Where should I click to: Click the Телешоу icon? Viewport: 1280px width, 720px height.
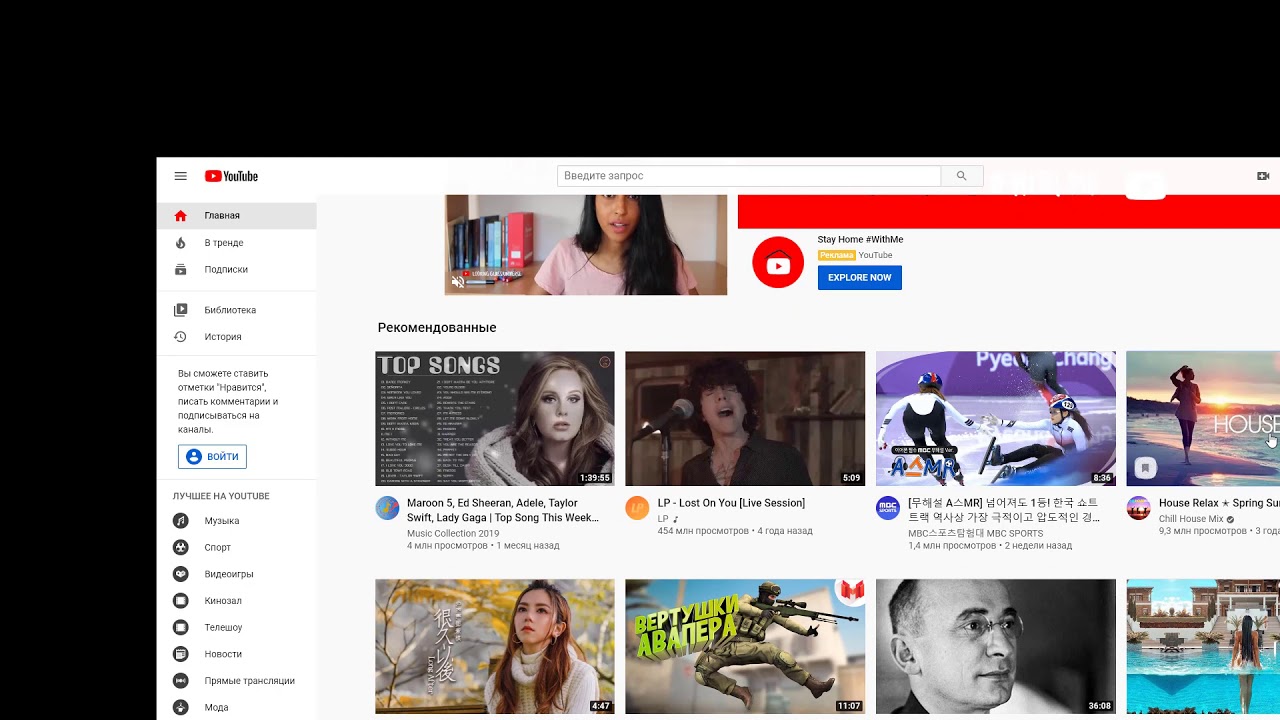(x=180, y=628)
